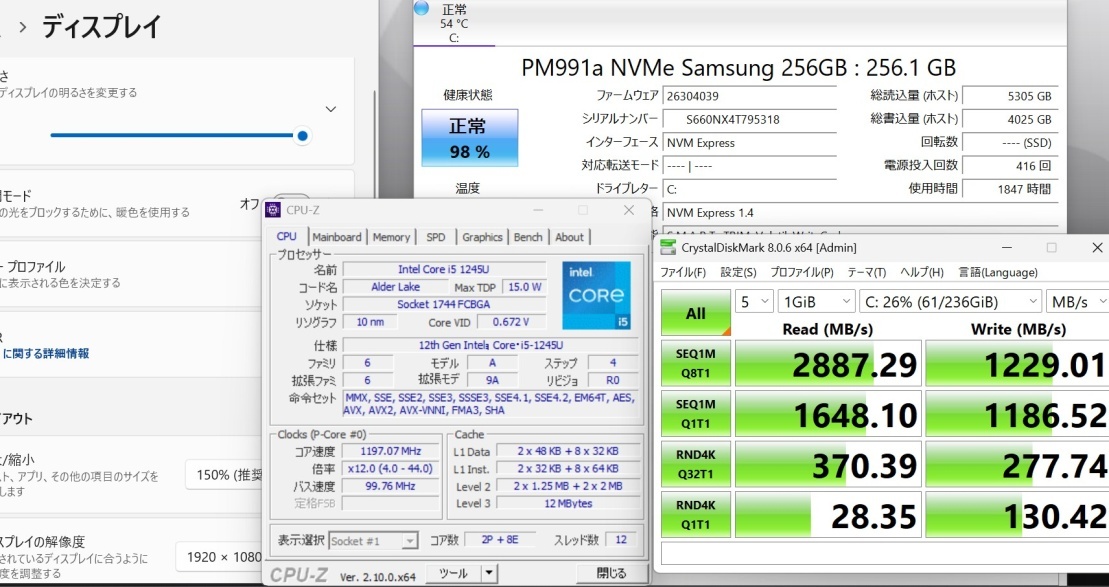Viewport: 1109px width, 587px height.
Task: Expand the brightness section chevron
Action: point(330,109)
